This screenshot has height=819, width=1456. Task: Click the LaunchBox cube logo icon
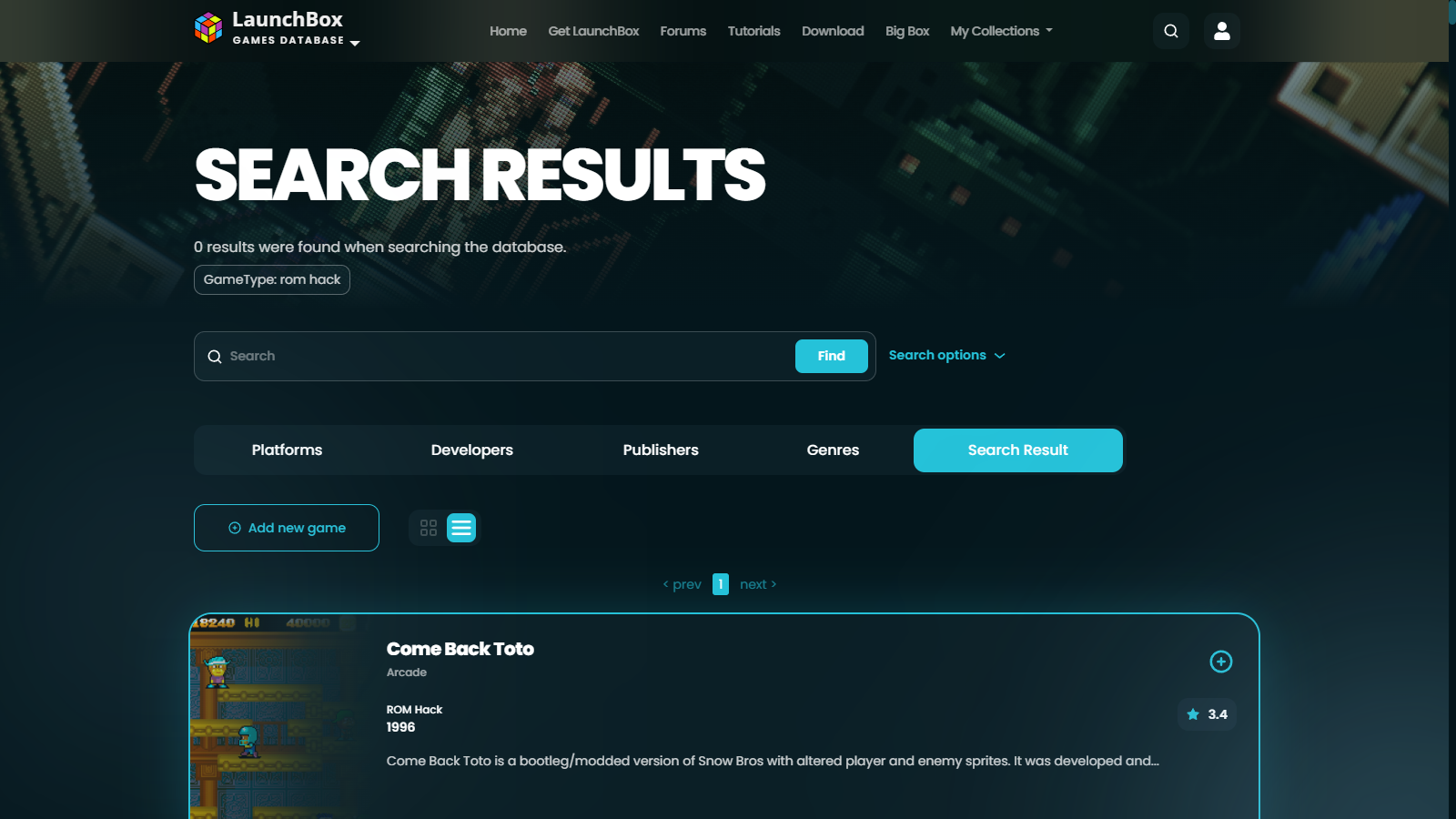coord(208,28)
